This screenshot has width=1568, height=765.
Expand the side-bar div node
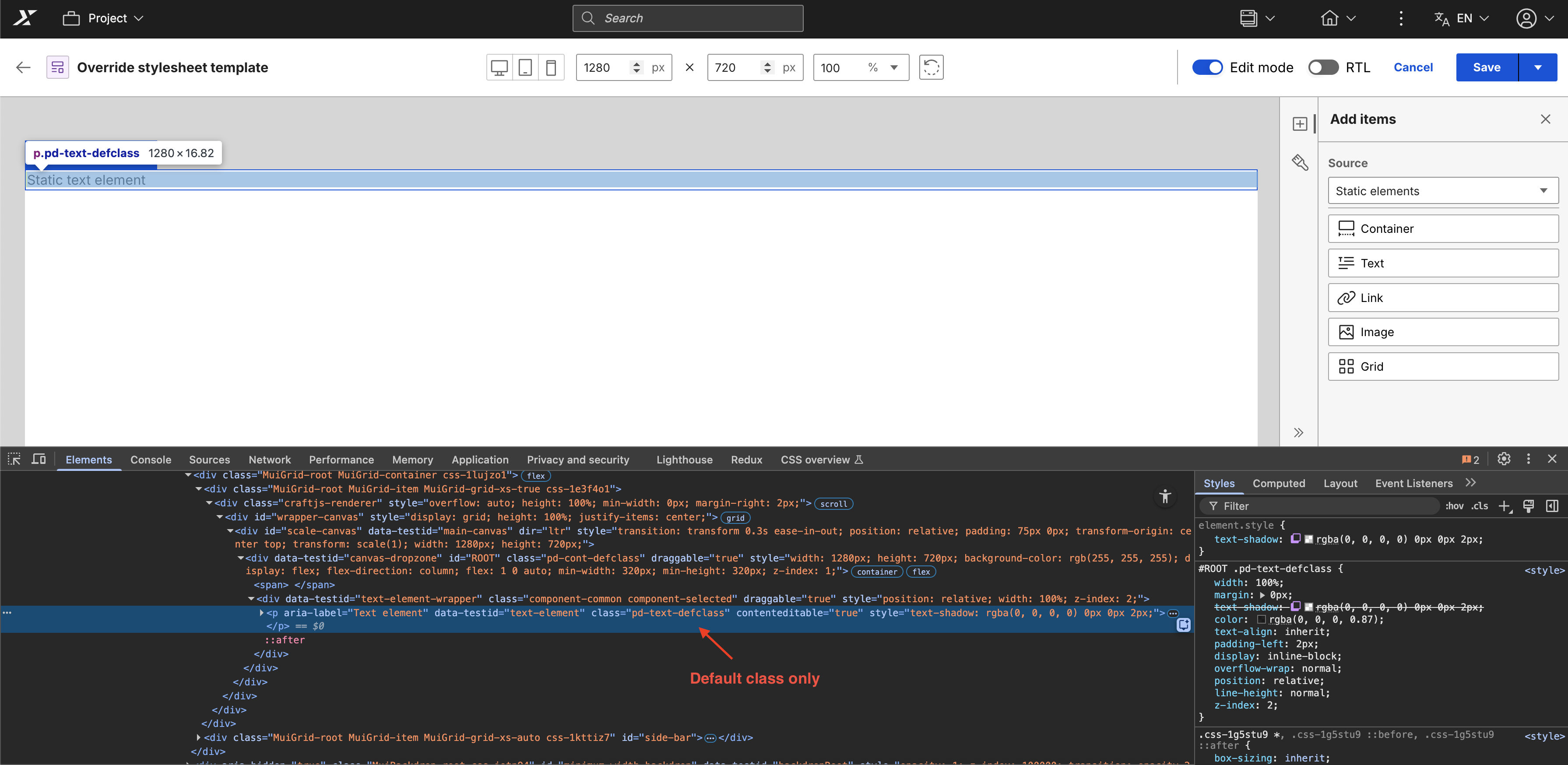(198, 737)
